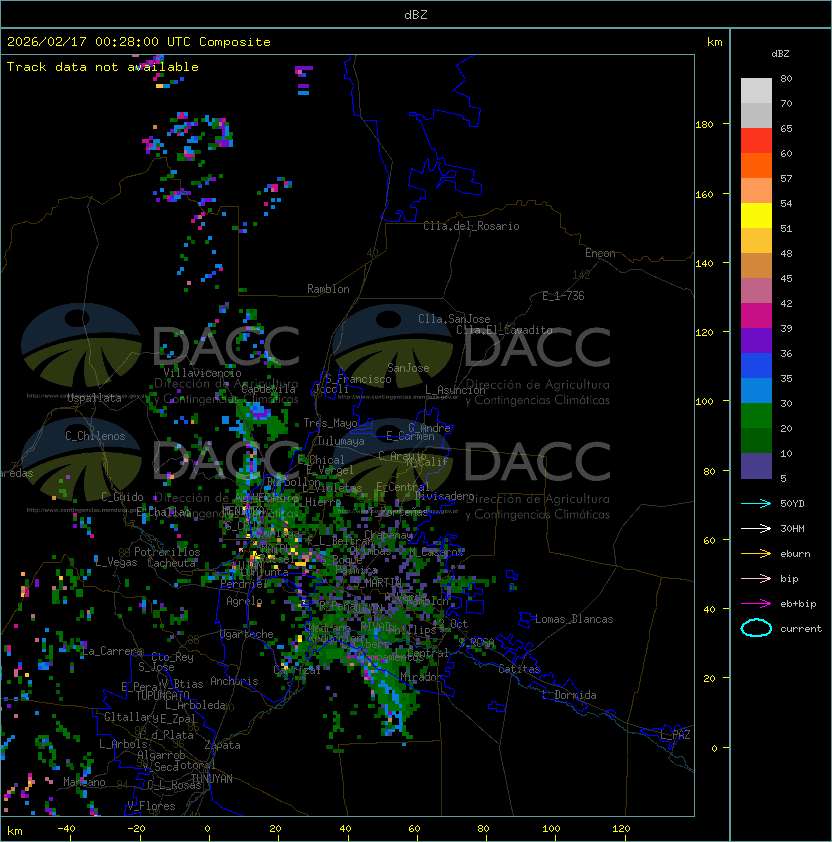Click the 'Encon' map label

pyautogui.click(x=600, y=253)
